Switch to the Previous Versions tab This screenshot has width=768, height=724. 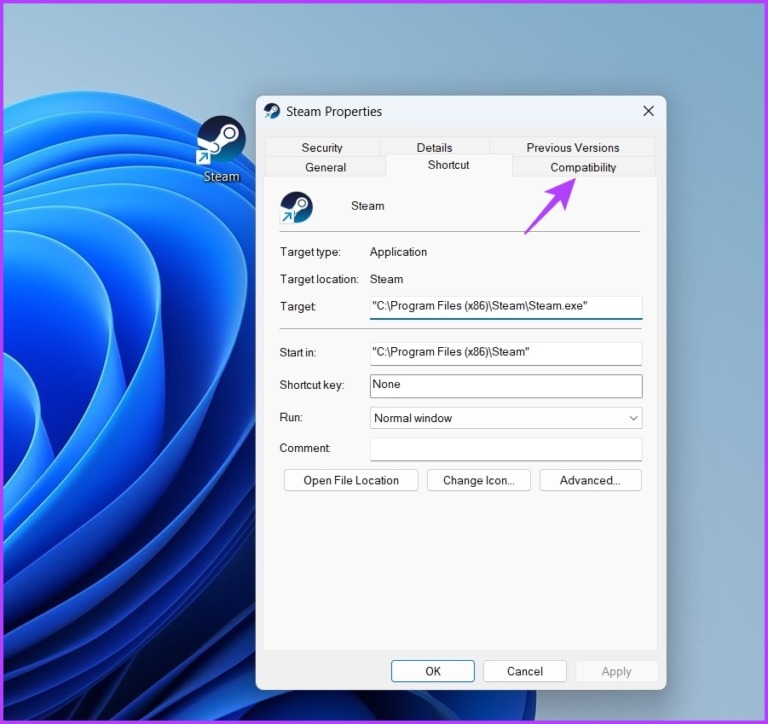(572, 147)
